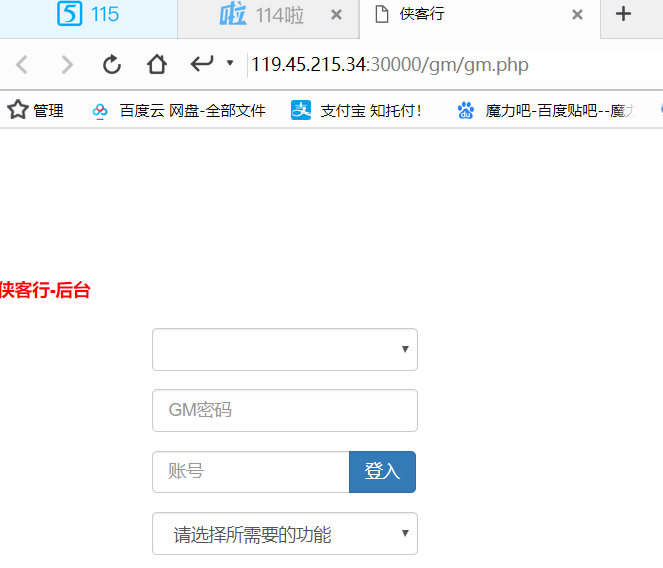Go to browser home page icon

pyautogui.click(x=157, y=65)
